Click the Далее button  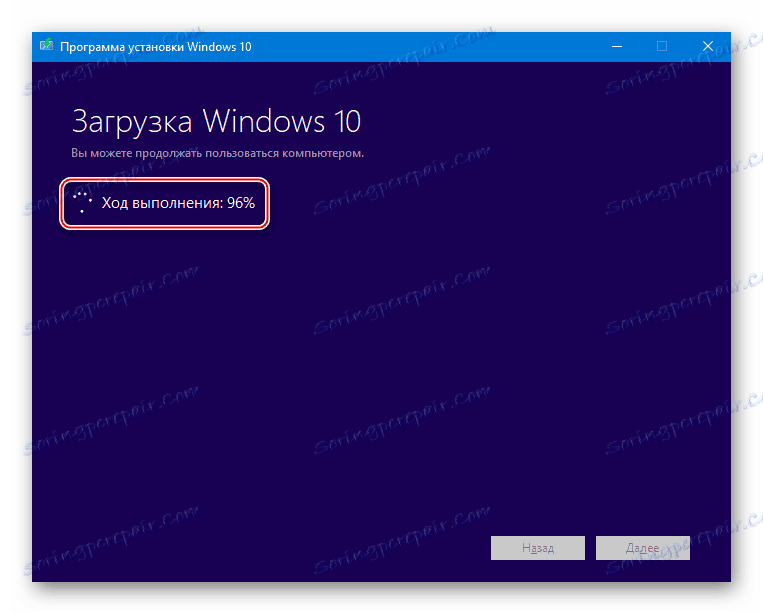(643, 548)
